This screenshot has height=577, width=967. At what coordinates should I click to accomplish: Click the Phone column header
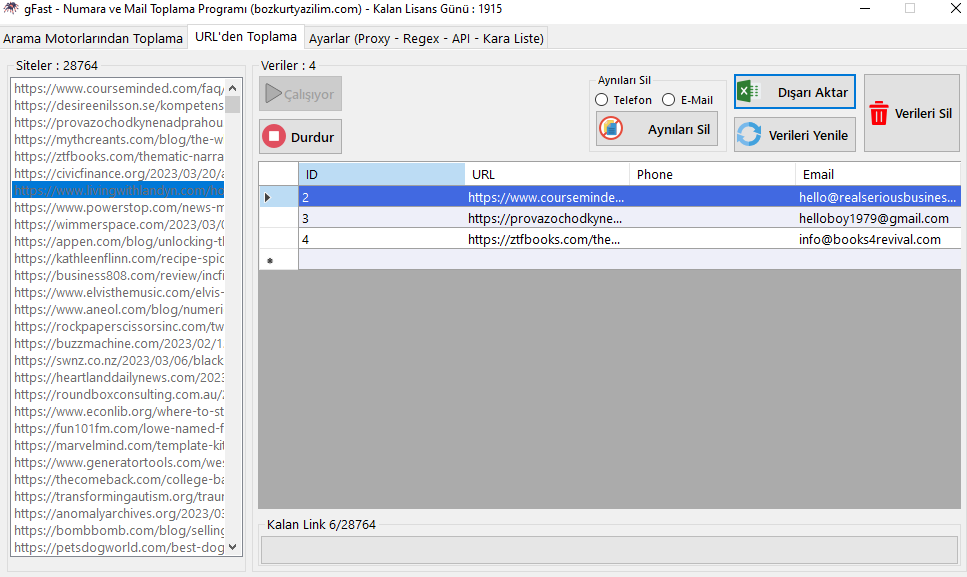pos(712,174)
